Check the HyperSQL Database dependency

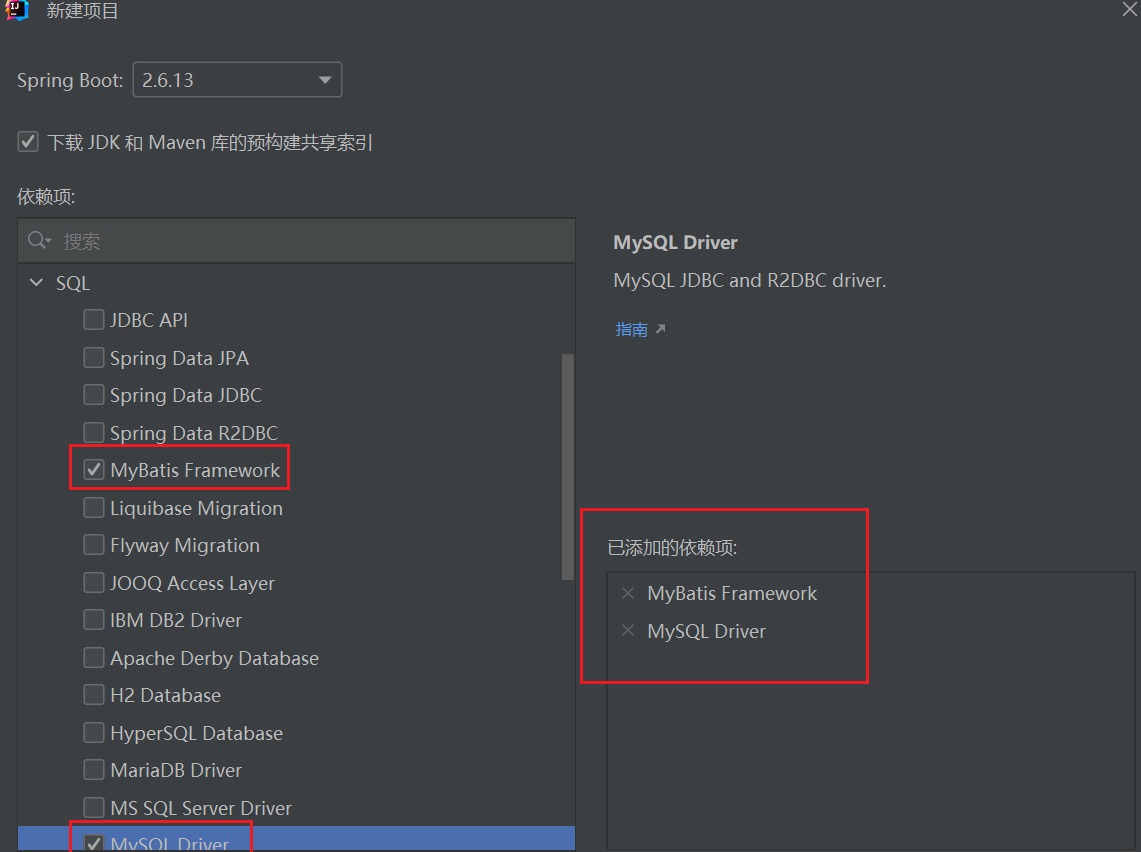coord(94,732)
